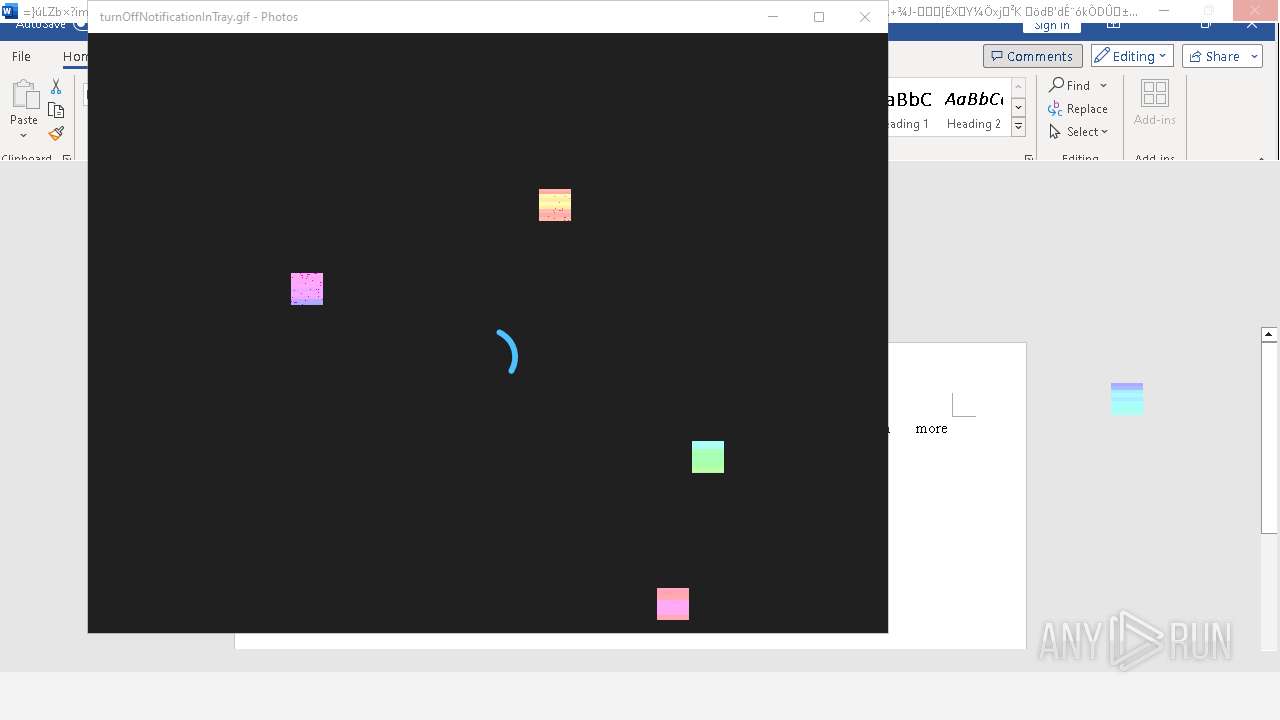The width and height of the screenshot is (1280, 720).
Task: Click Replace in the Editing group
Action: click(x=1078, y=108)
